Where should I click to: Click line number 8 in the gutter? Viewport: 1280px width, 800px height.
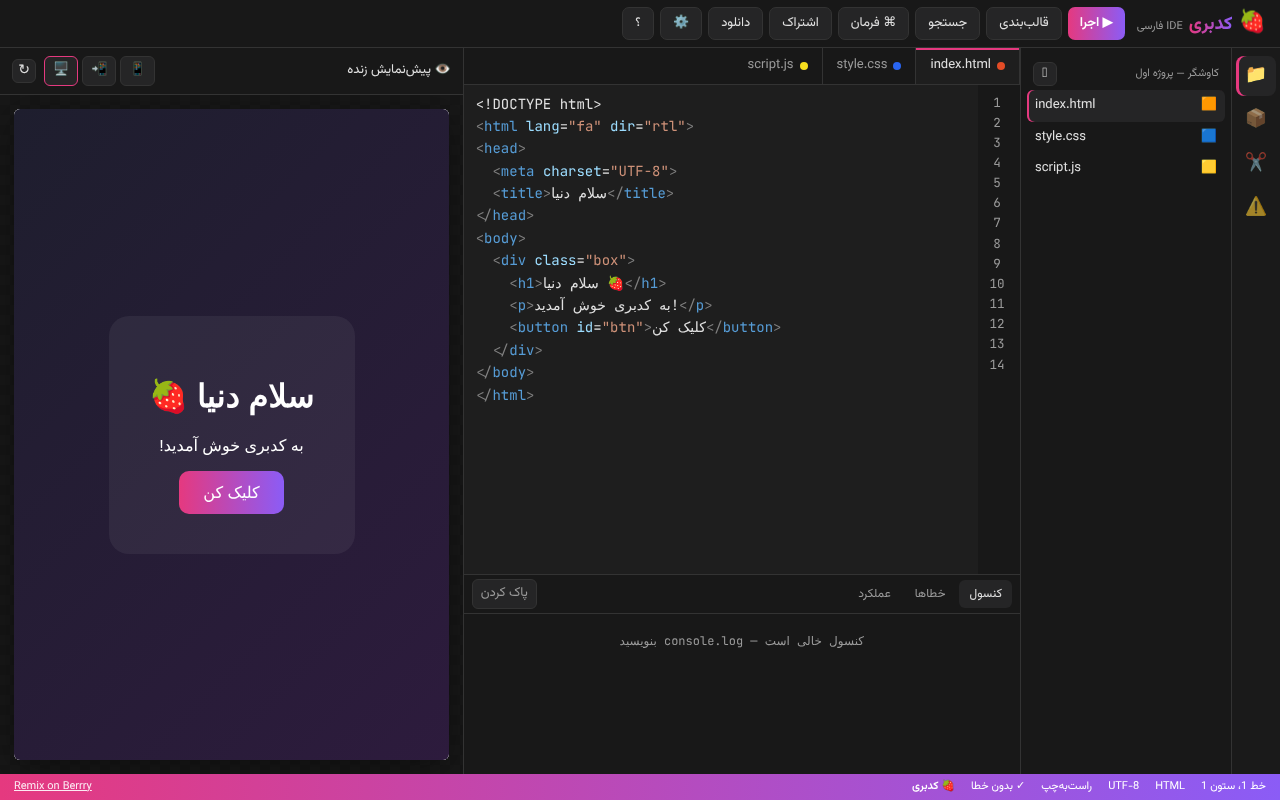996,243
